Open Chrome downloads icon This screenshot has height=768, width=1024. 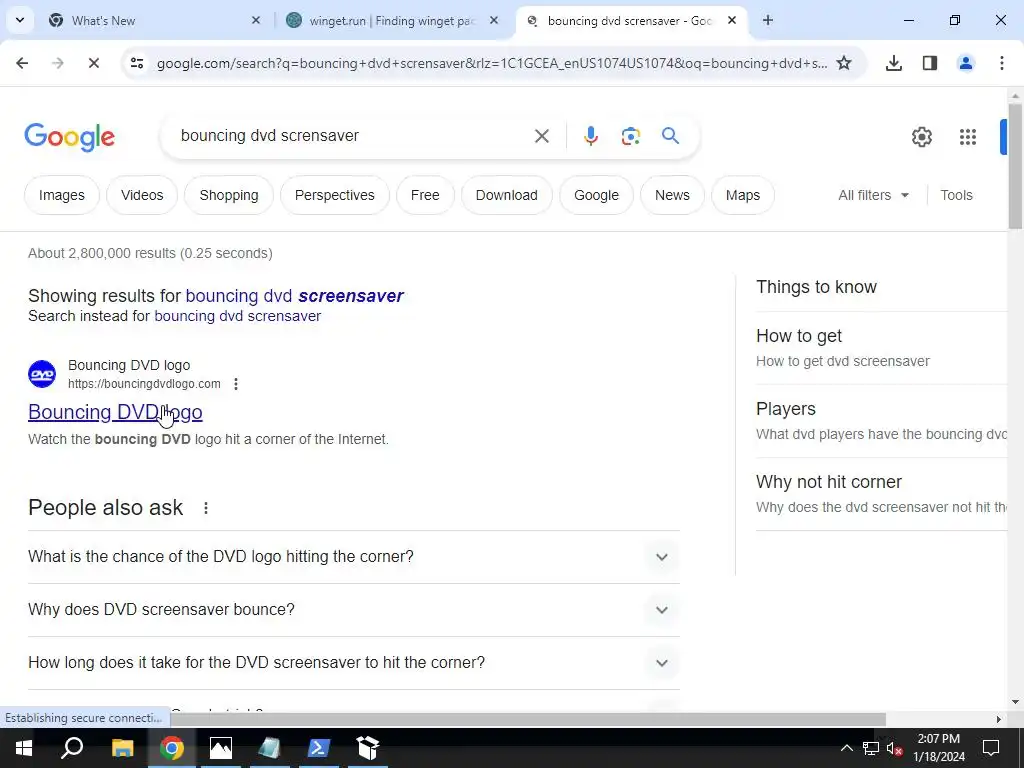pyautogui.click(x=893, y=63)
